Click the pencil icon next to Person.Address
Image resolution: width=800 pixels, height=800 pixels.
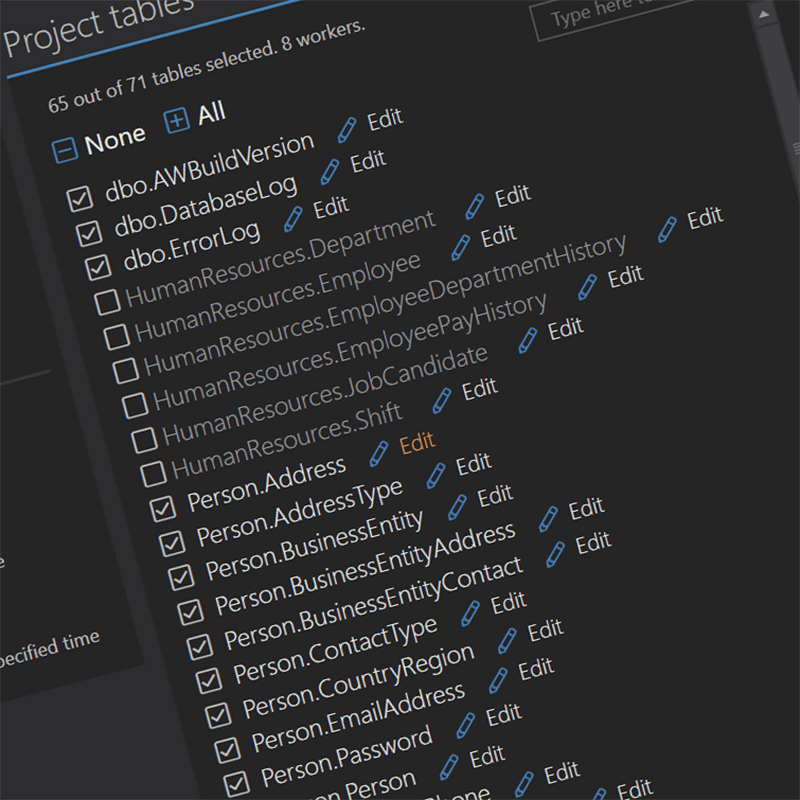378,453
